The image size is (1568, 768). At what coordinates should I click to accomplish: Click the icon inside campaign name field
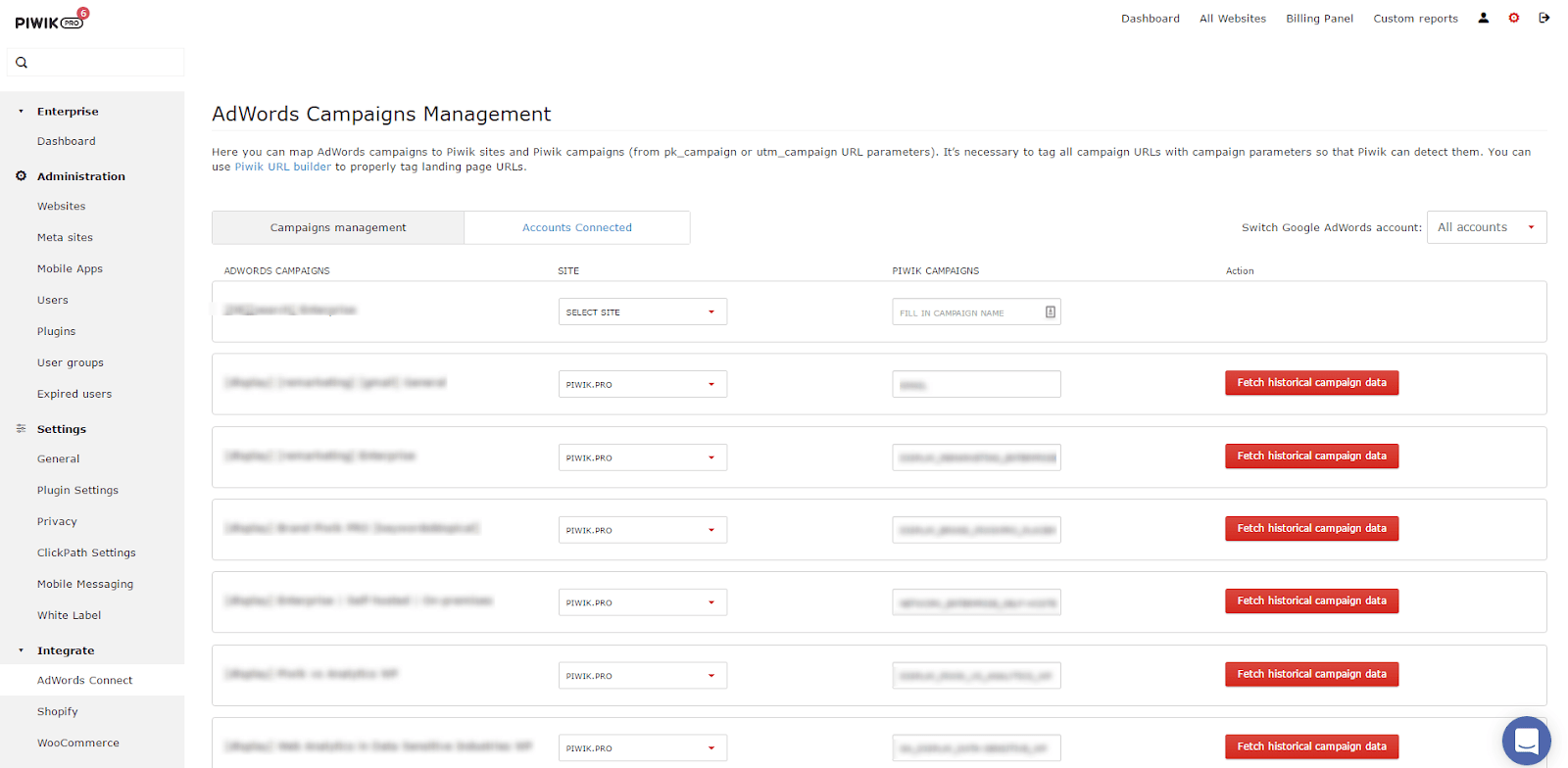(x=1050, y=312)
